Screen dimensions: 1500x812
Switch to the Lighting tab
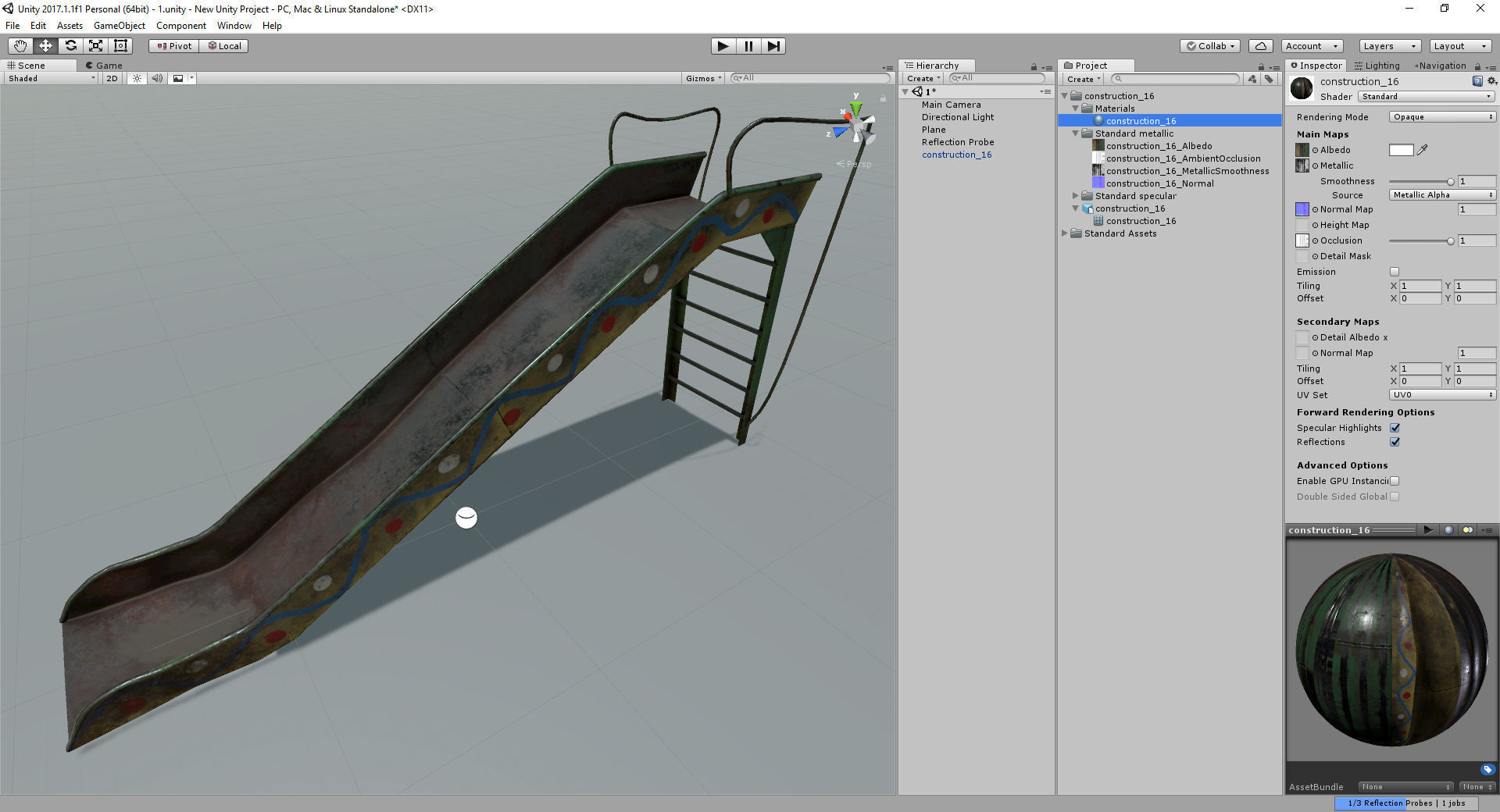click(x=1377, y=66)
